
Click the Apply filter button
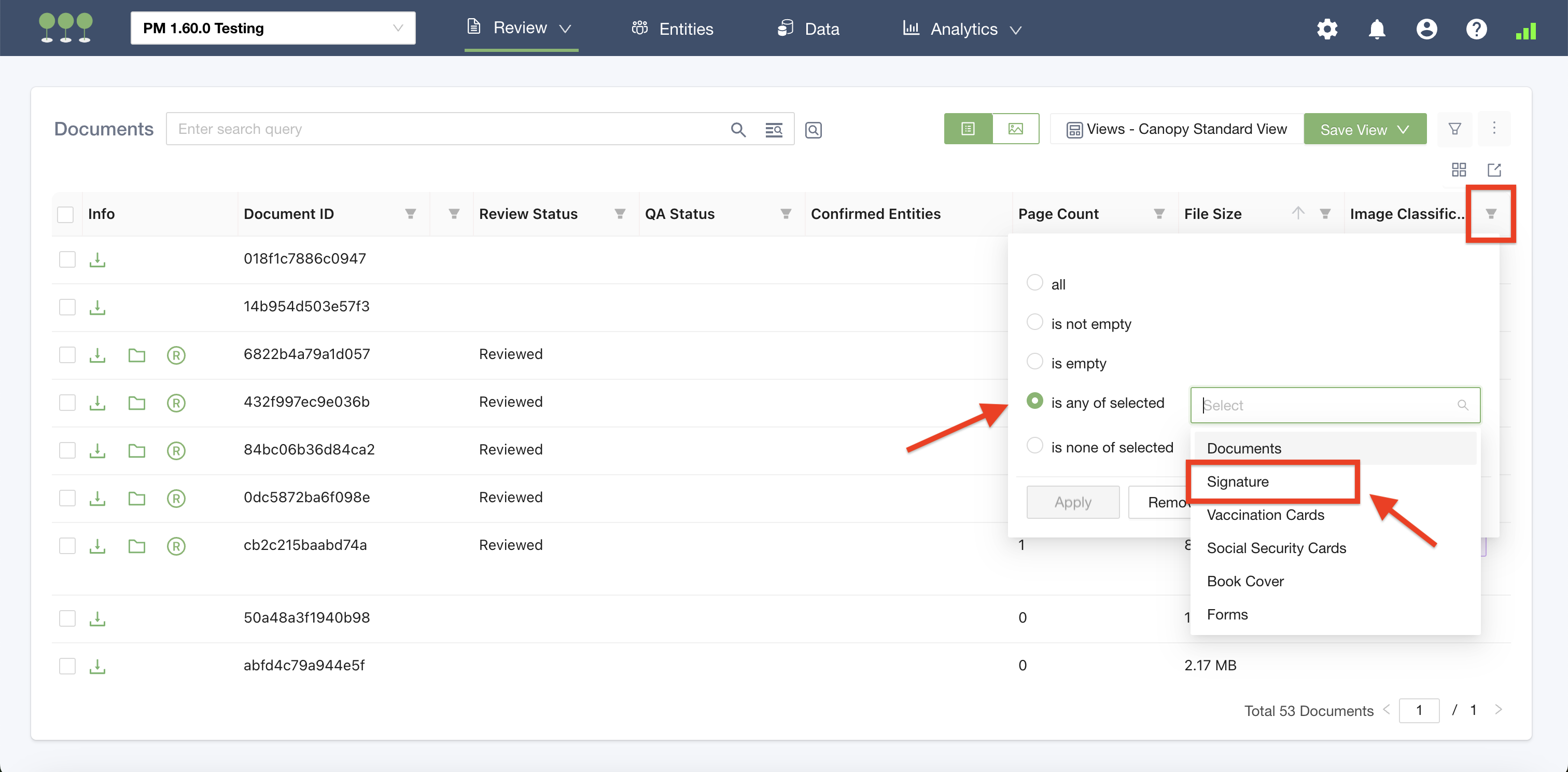pyautogui.click(x=1072, y=502)
